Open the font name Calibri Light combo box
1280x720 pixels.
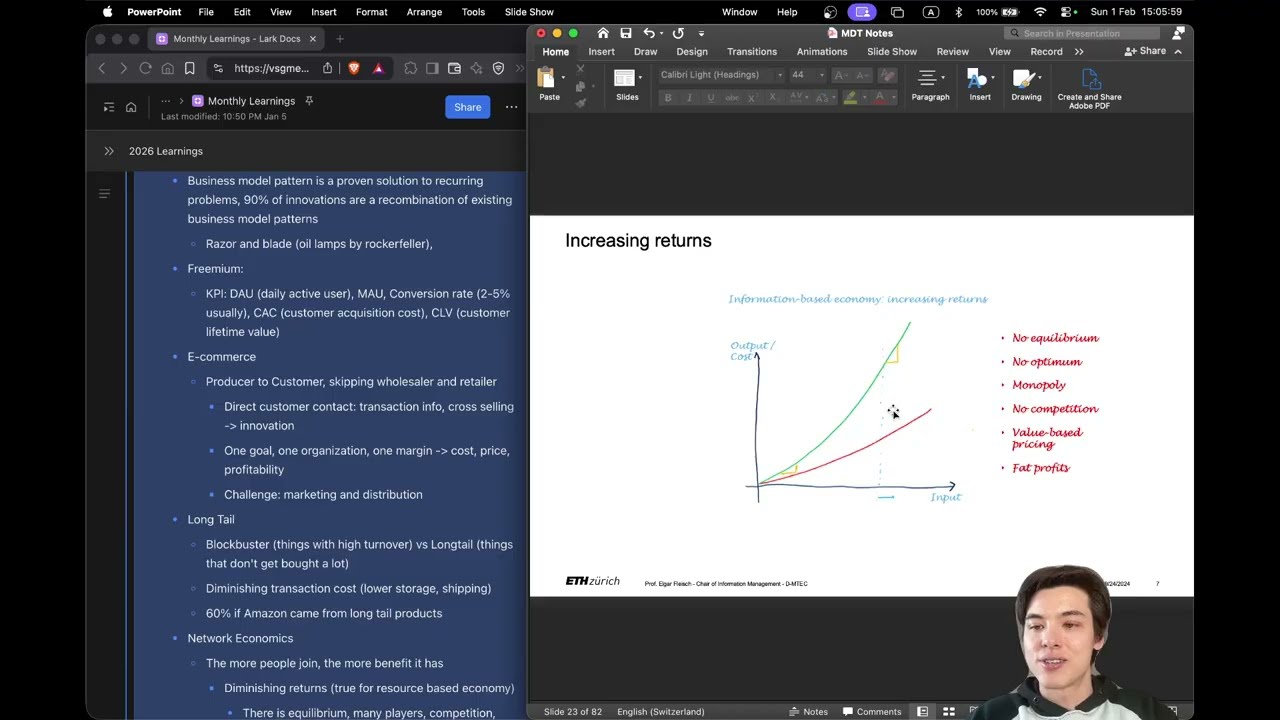click(x=721, y=75)
